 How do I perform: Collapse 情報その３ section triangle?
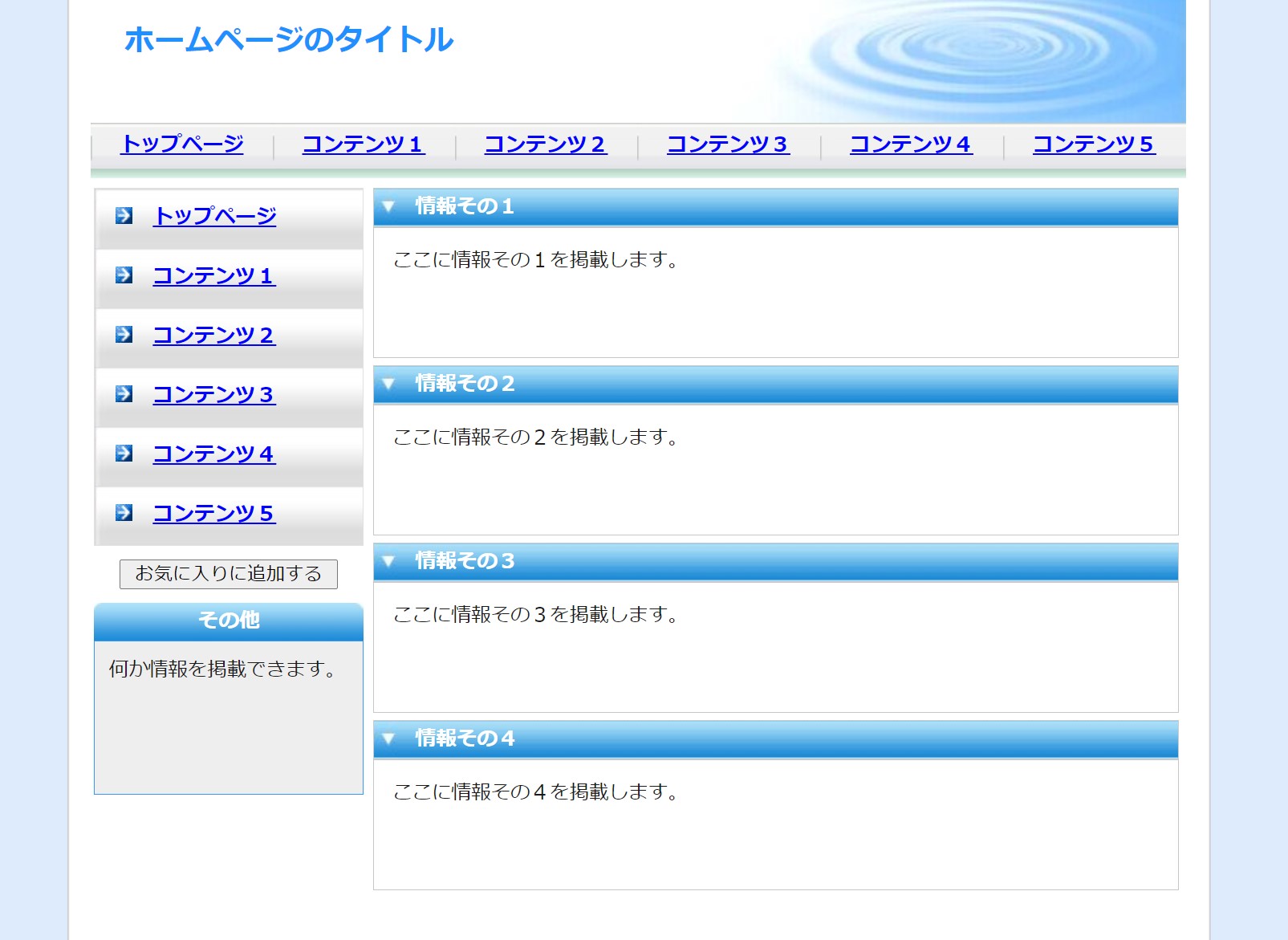point(389,562)
